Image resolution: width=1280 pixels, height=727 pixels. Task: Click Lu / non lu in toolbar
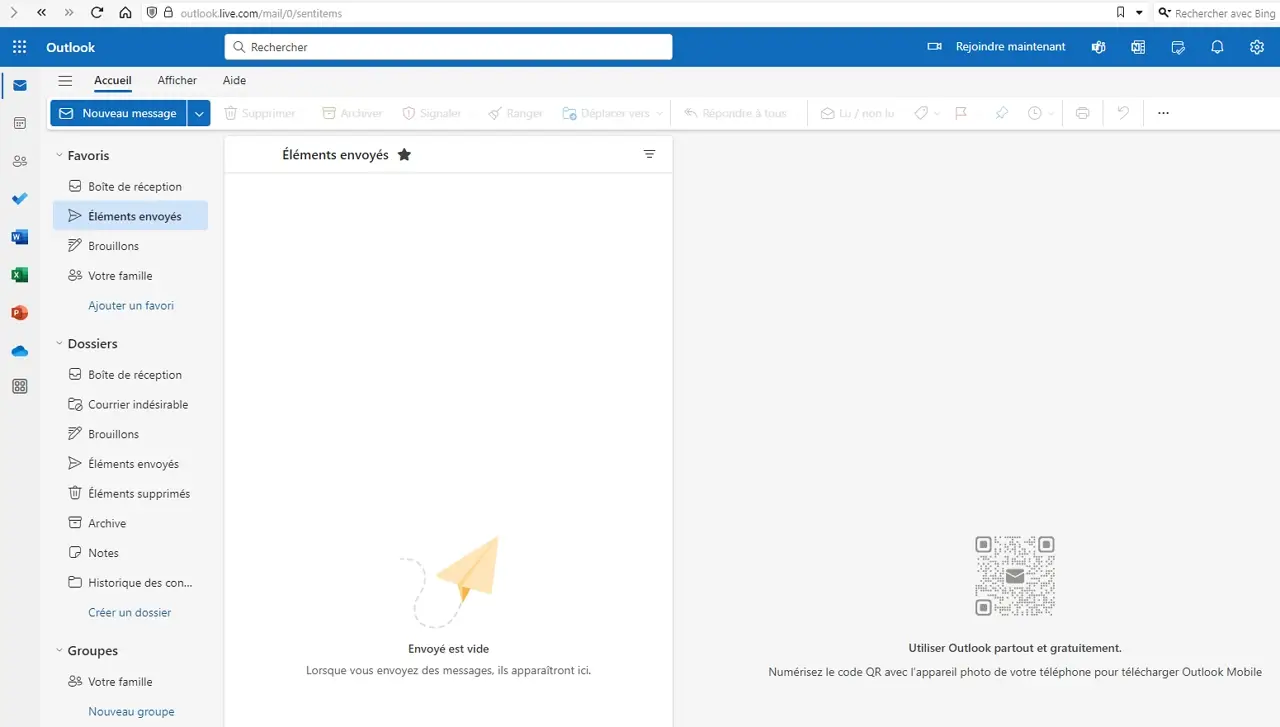click(x=857, y=113)
